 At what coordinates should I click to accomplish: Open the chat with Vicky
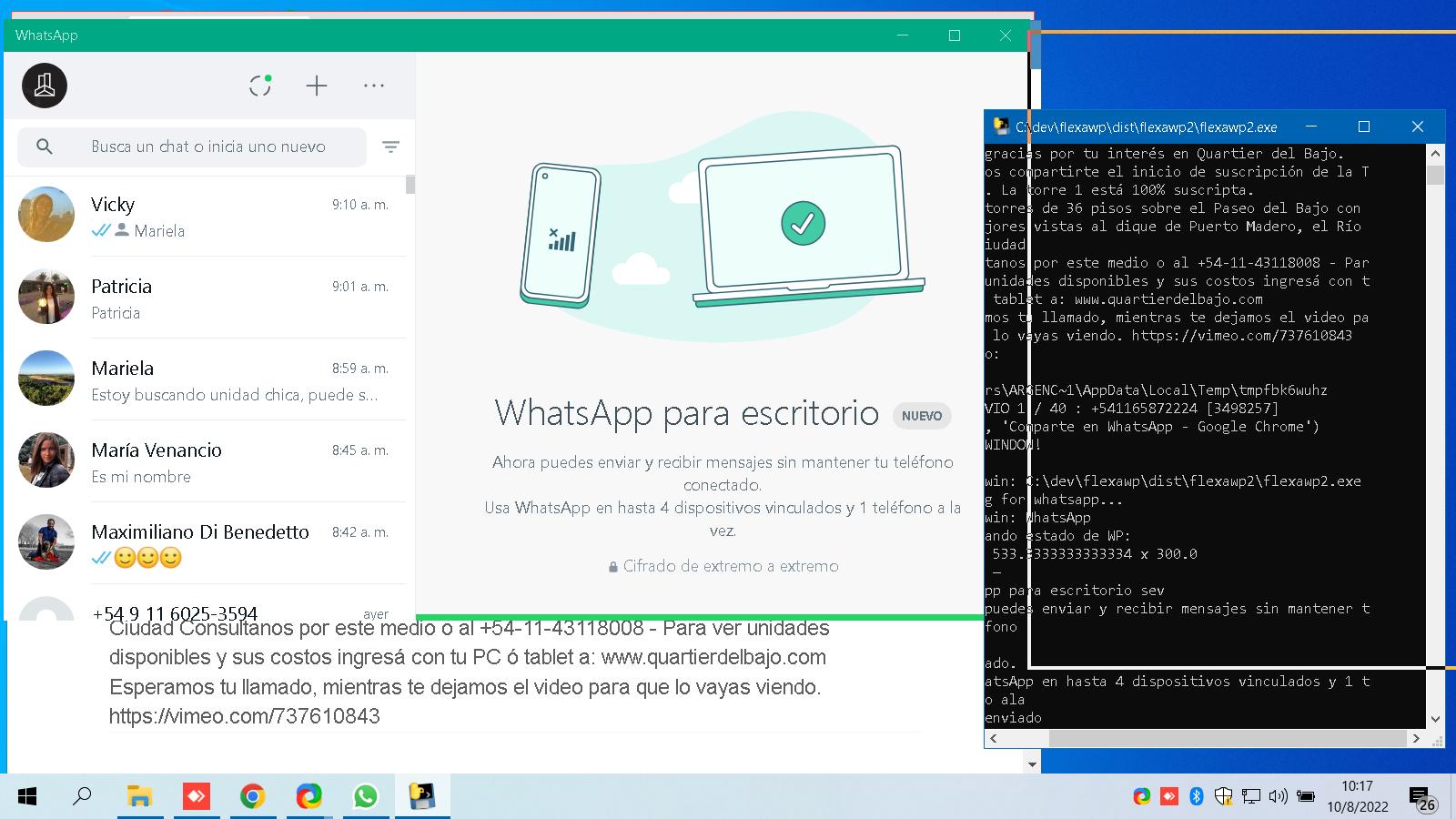(205, 217)
